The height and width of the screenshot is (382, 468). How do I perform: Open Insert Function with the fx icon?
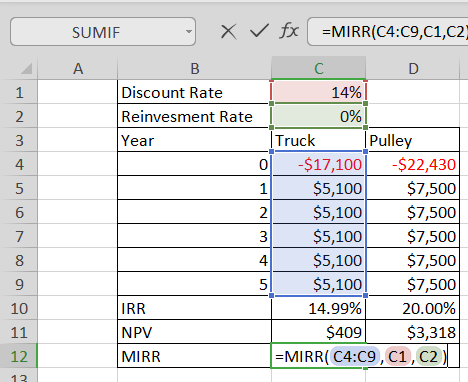tap(289, 31)
